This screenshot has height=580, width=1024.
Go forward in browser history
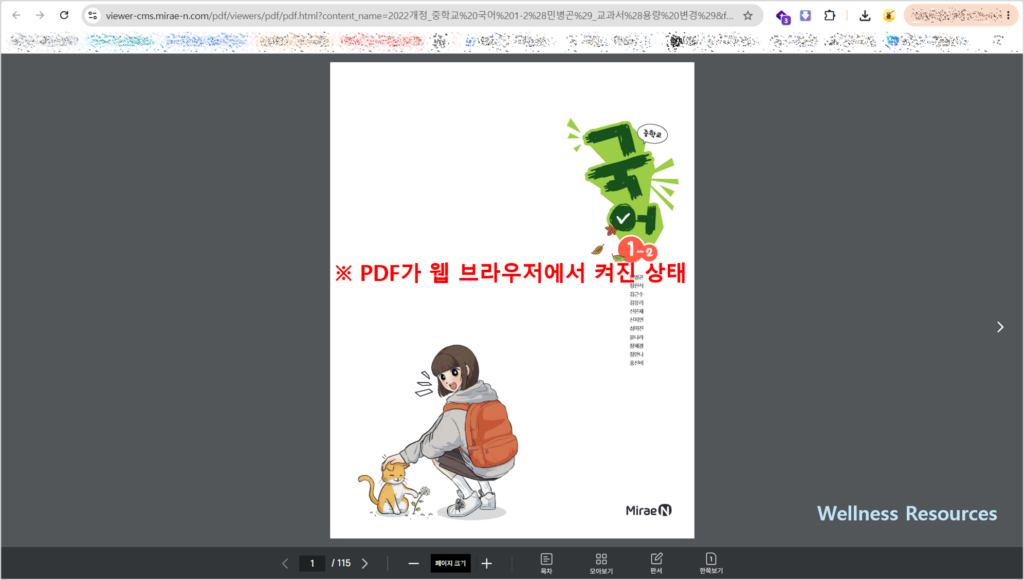[x=40, y=15]
